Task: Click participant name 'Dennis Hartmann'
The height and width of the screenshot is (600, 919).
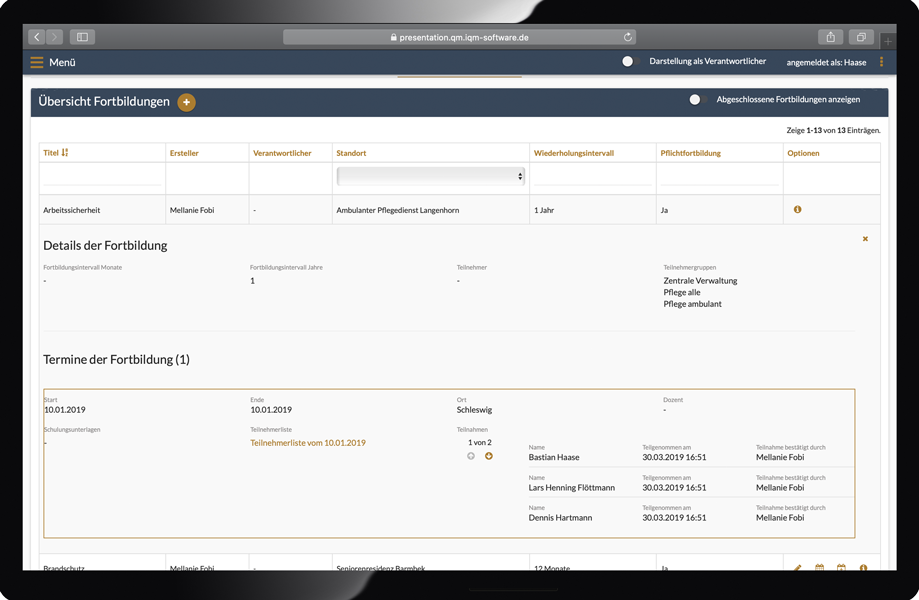Action: [560, 517]
